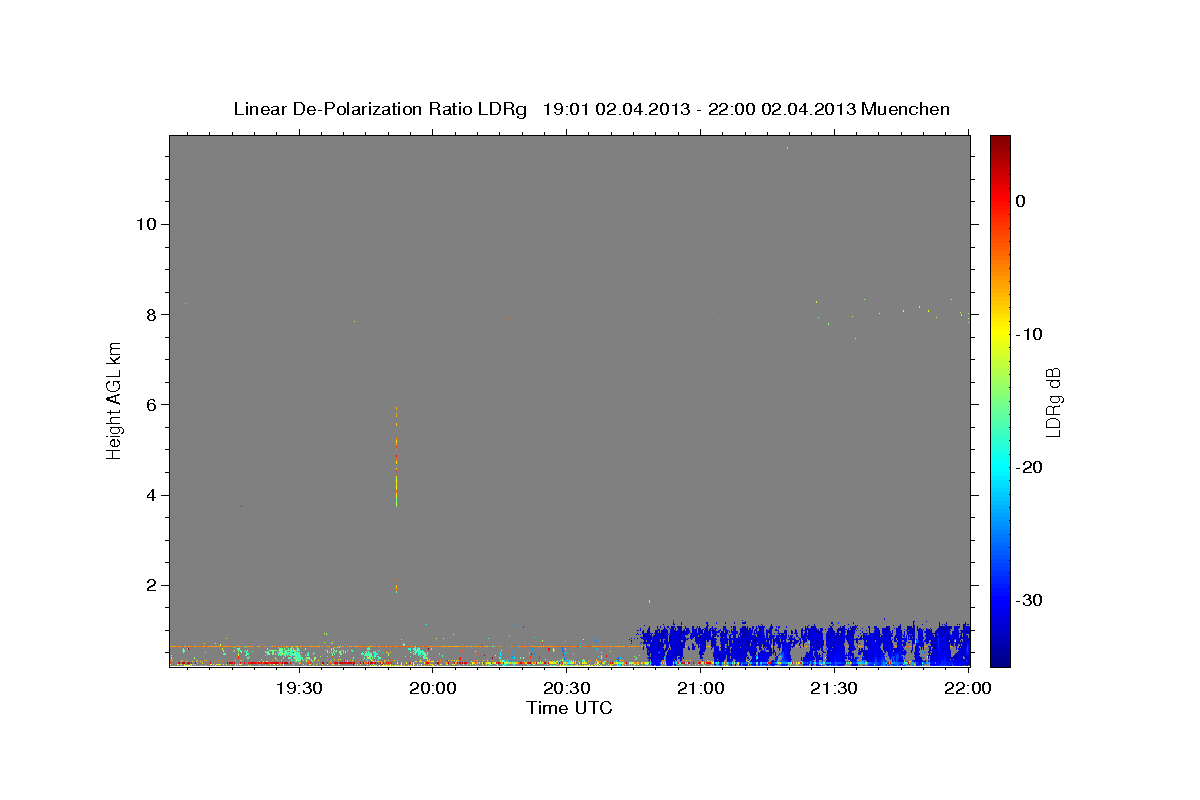Click the horizontal orange line near the plot bottom
Viewport: 1200px width, 800px height.
404,646
